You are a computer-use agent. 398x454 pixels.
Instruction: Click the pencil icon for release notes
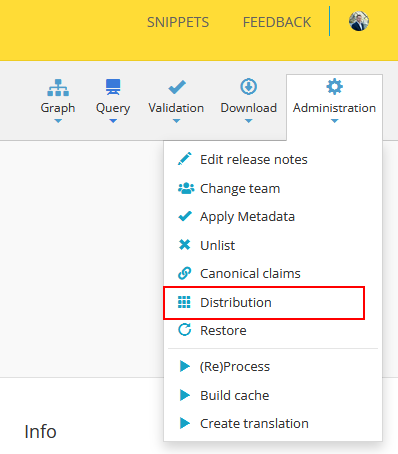185,159
